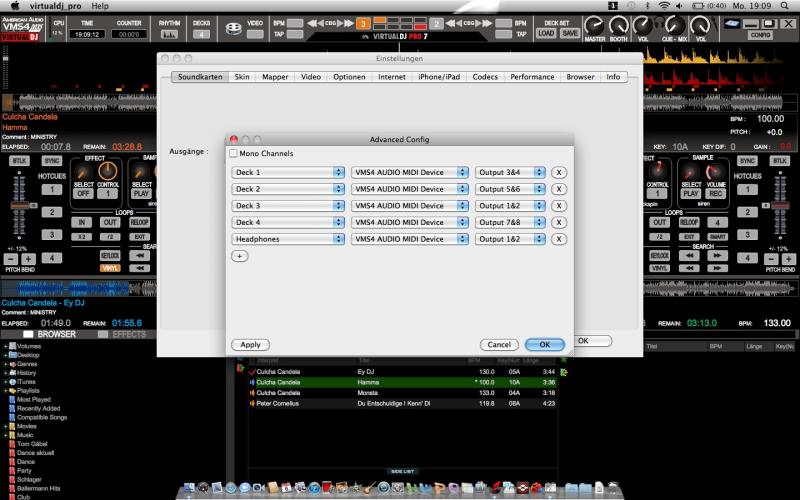This screenshot has height=500, width=800.
Task: Click Deck Set LOAD button
Action: point(545,34)
